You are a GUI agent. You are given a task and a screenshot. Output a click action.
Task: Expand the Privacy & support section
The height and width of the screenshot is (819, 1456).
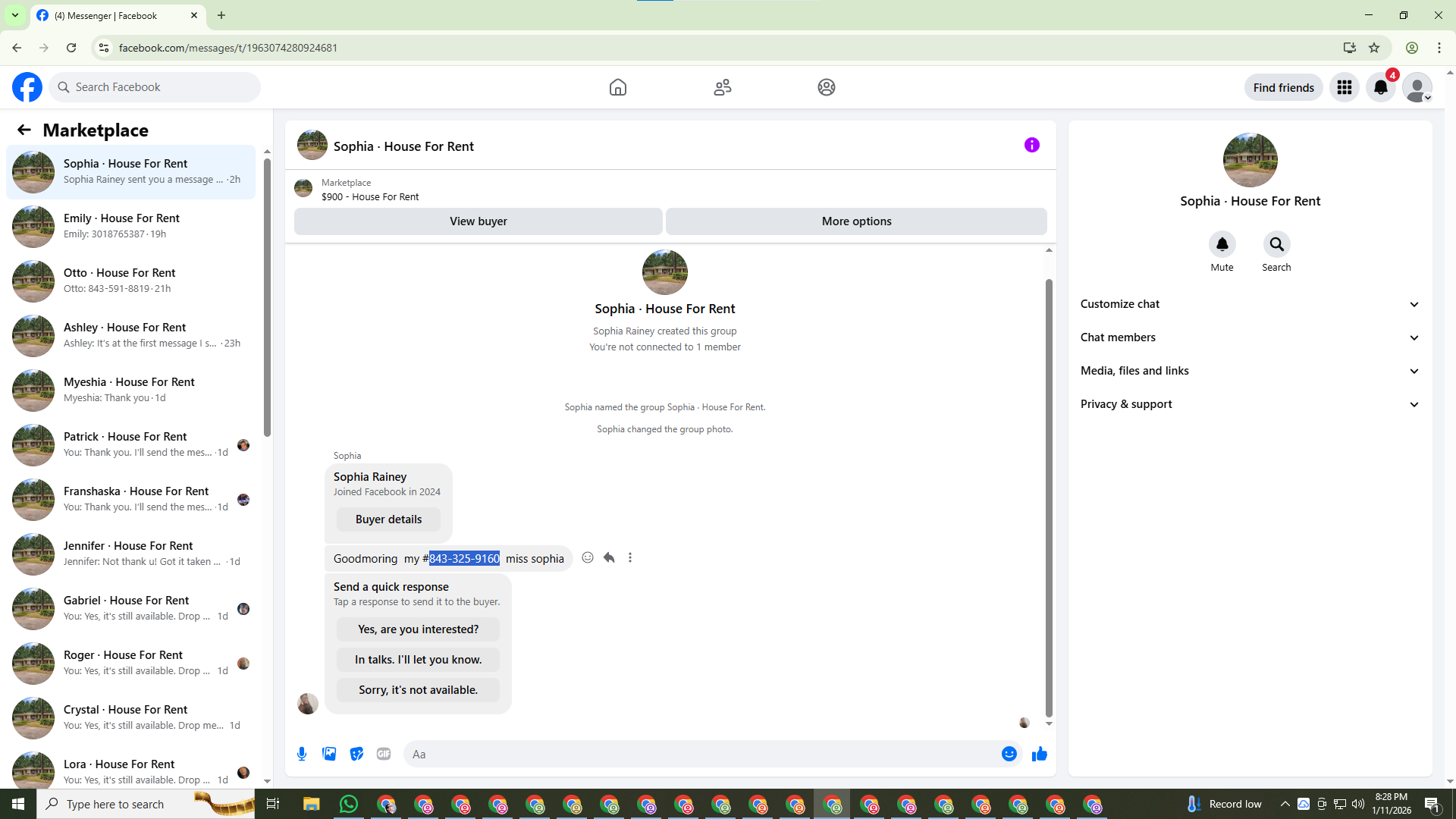point(1250,404)
